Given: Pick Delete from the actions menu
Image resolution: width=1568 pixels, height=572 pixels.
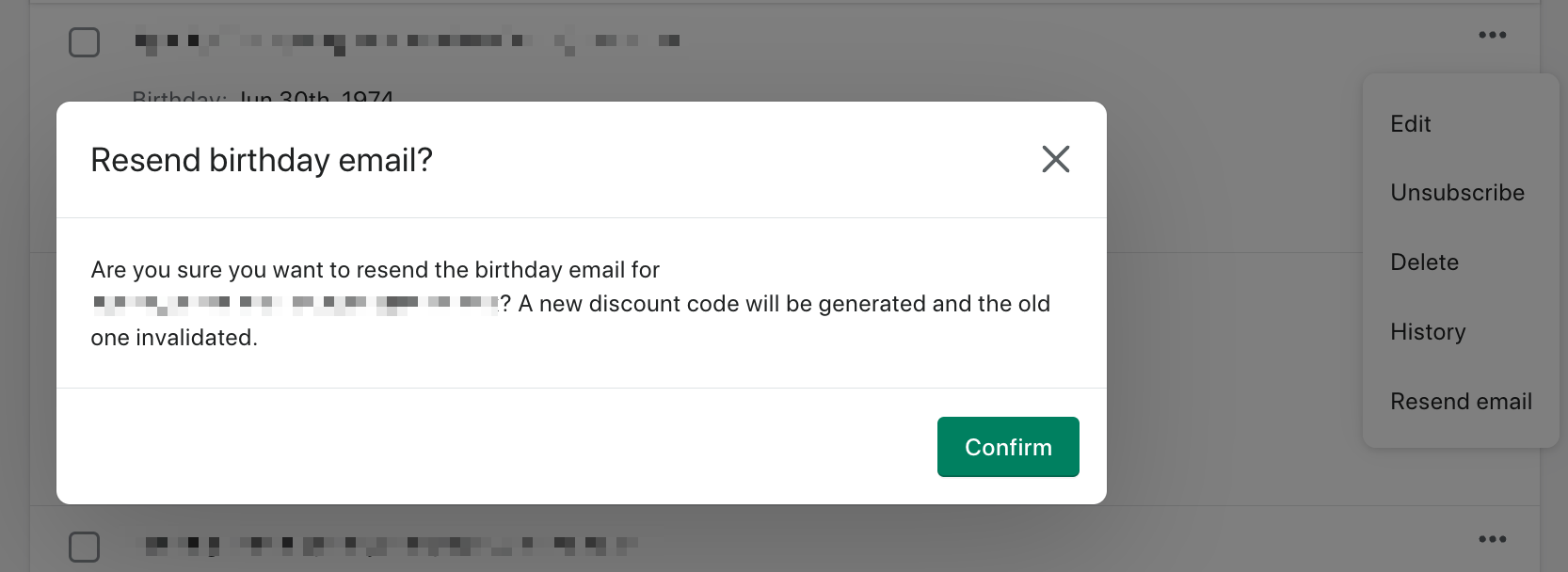Looking at the screenshot, I should [1424, 262].
